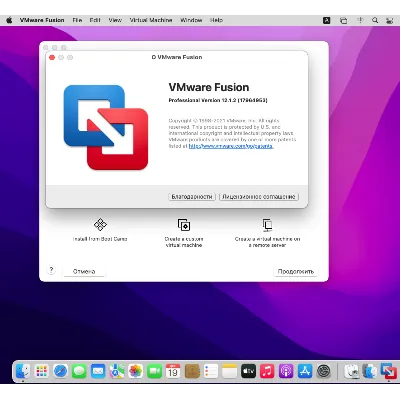Click the question mark help button

[51, 270]
